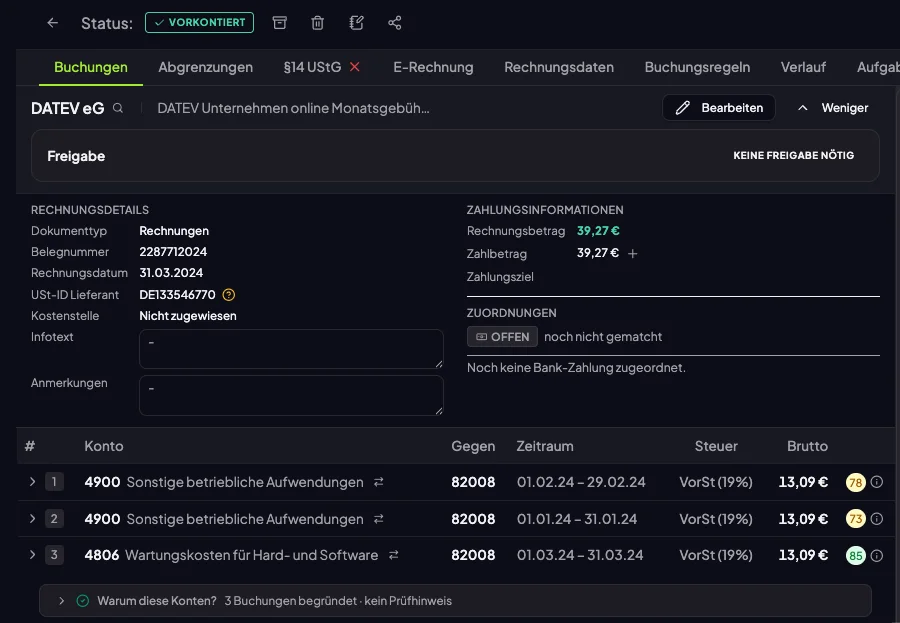The width and height of the screenshot is (900, 623).
Task: Click the DATEV eG supplier name
Action: 68,108
